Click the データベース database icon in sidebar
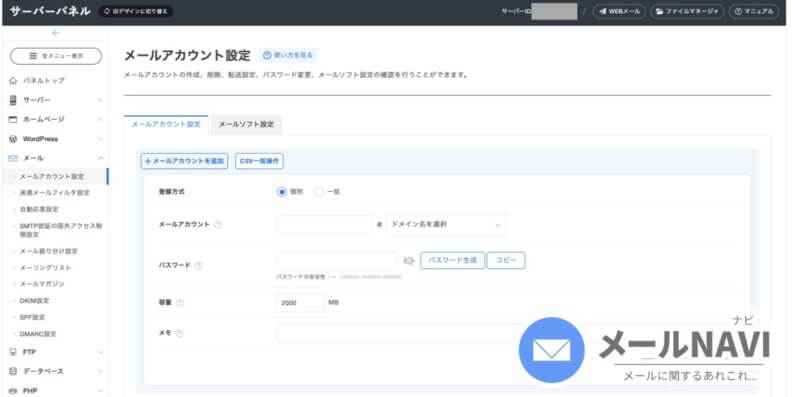Viewport: 800px width, 397px height. [x=13, y=371]
